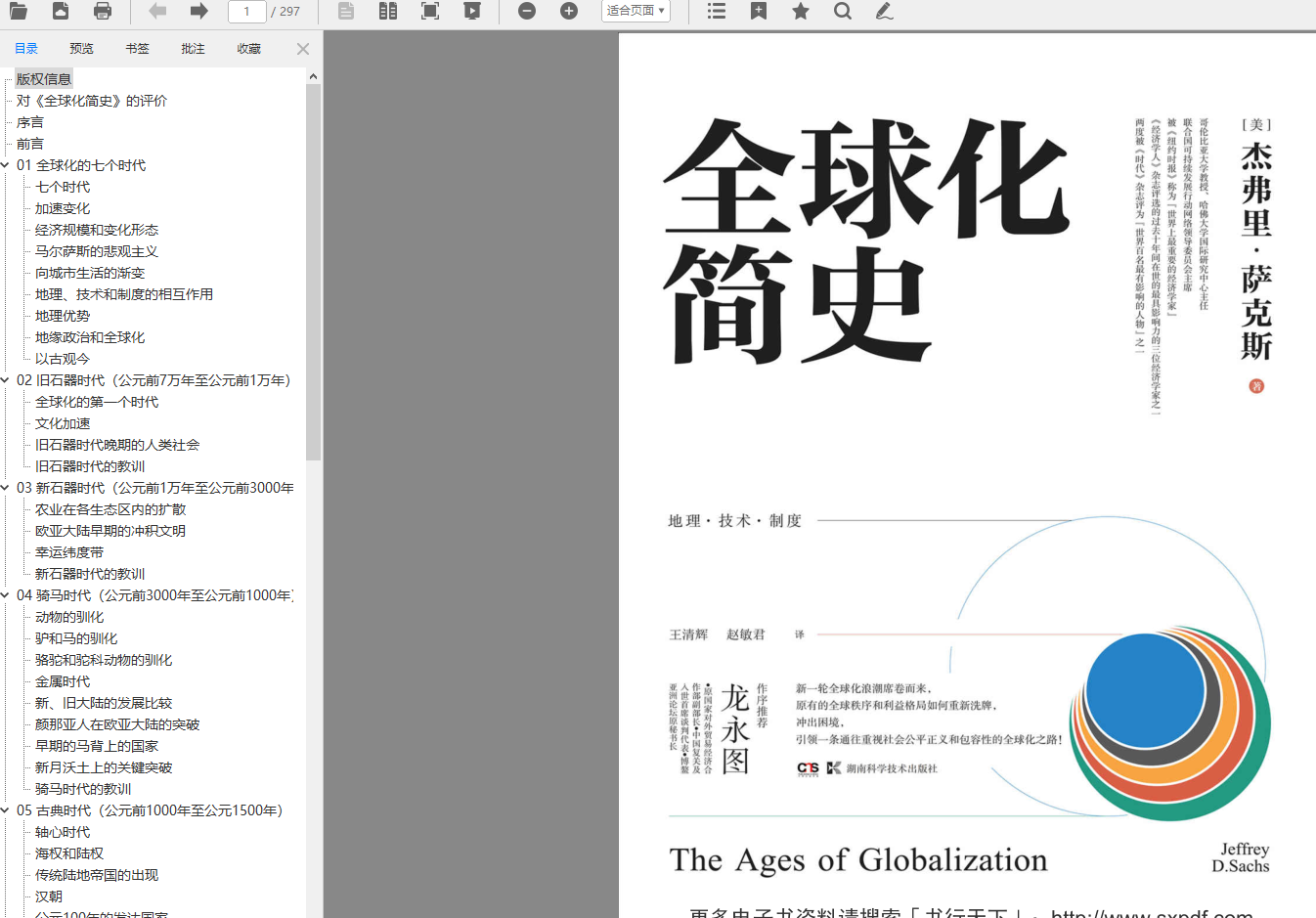Switch to the 批注 tab

[194, 49]
